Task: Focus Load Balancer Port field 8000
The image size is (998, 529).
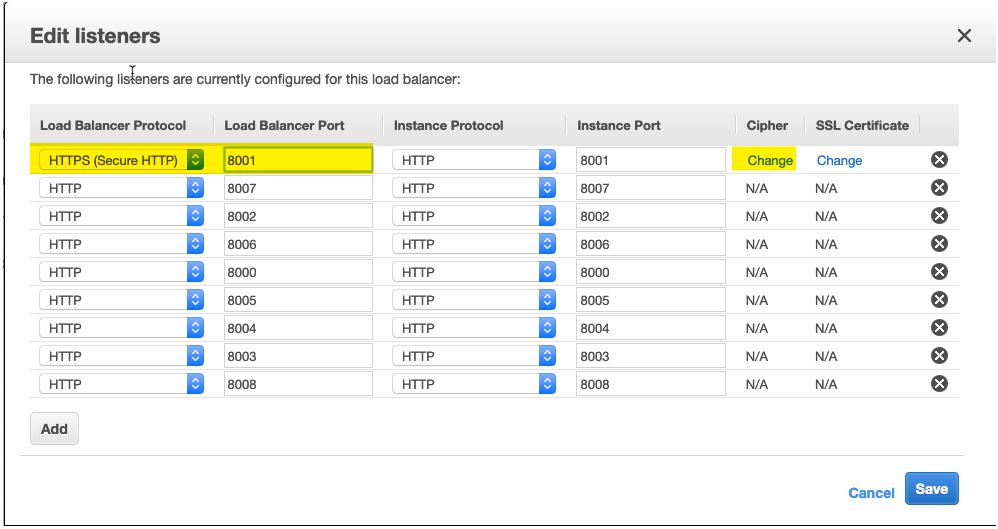Action: point(298,272)
